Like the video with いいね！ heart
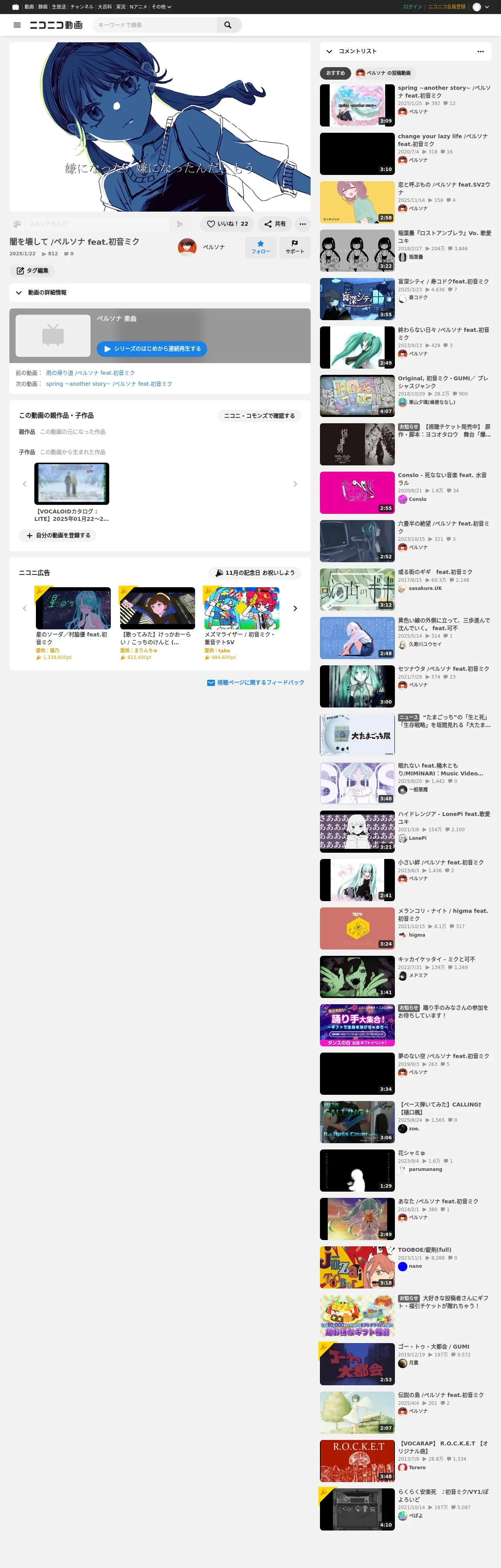The image size is (501, 1568). (227, 224)
